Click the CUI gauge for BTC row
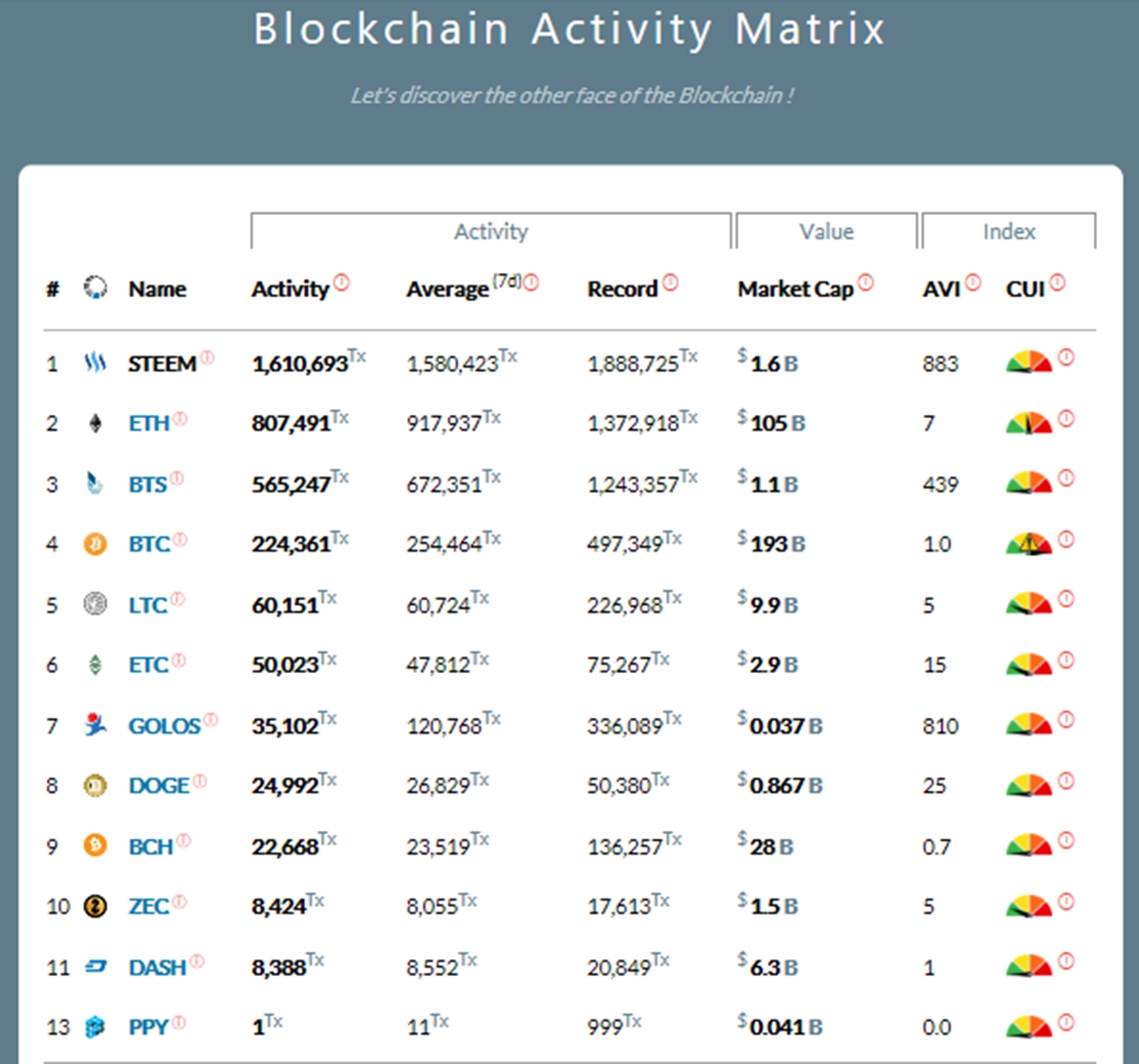Screen dimensions: 1139x1064 coord(1029,543)
